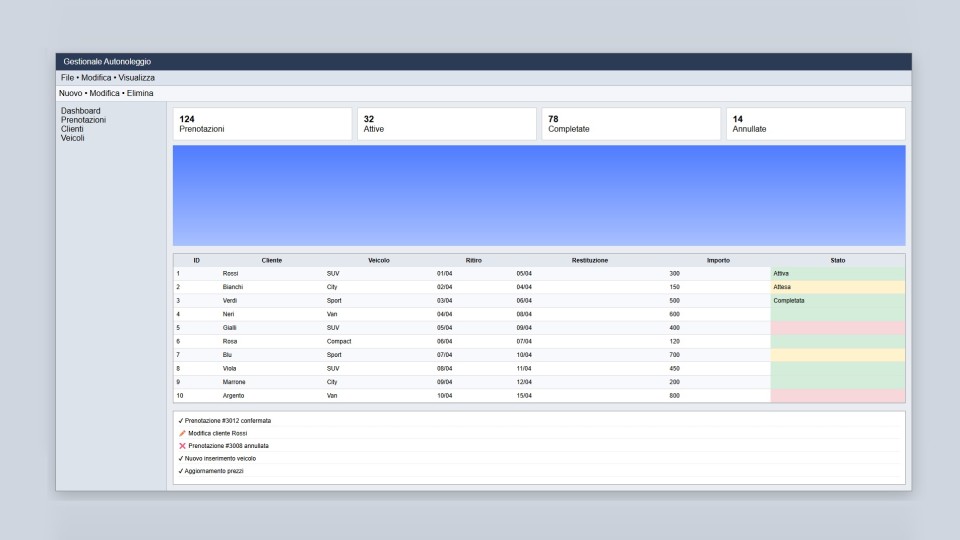Sort by the ID column header

click(x=197, y=260)
